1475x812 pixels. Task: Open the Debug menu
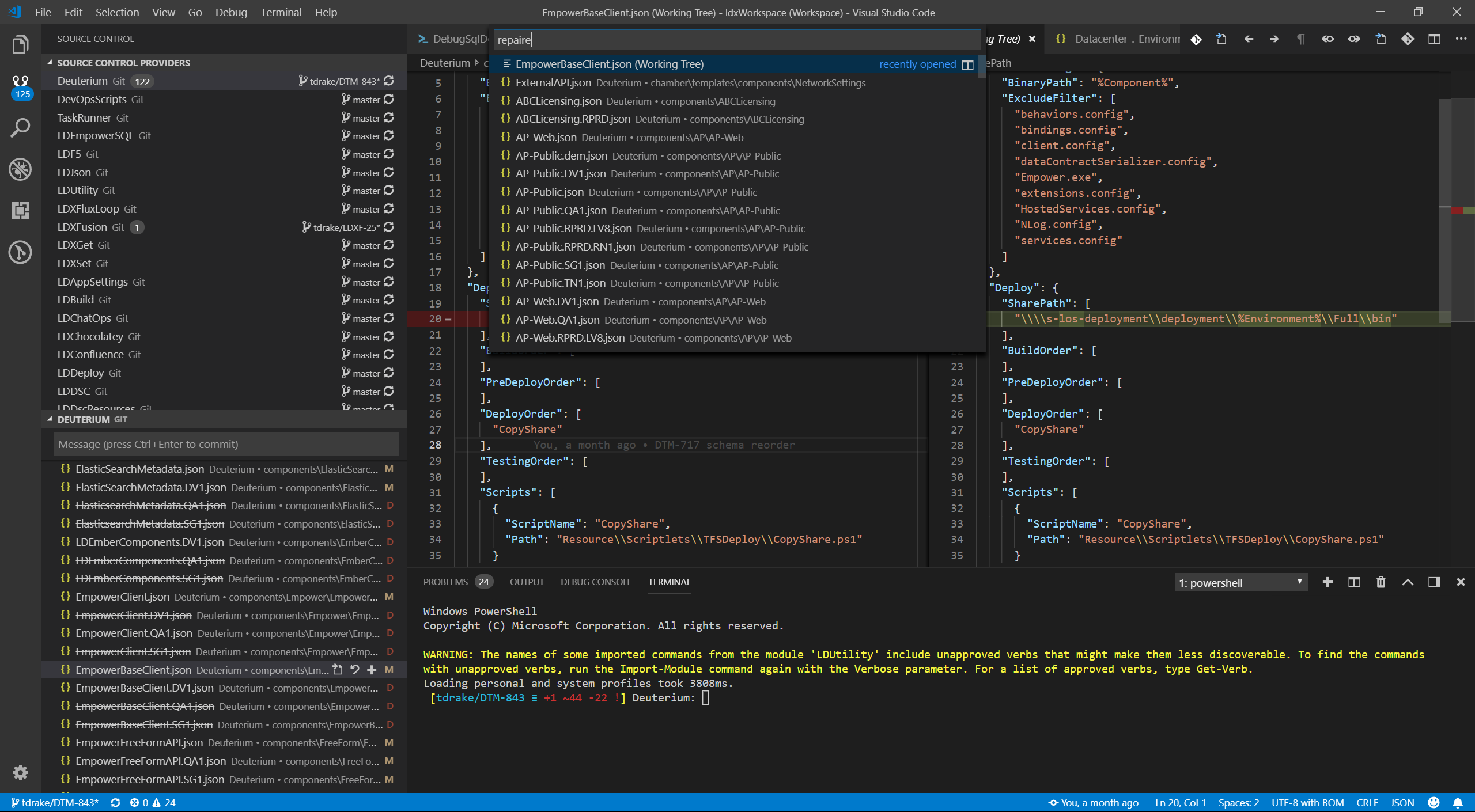(230, 12)
